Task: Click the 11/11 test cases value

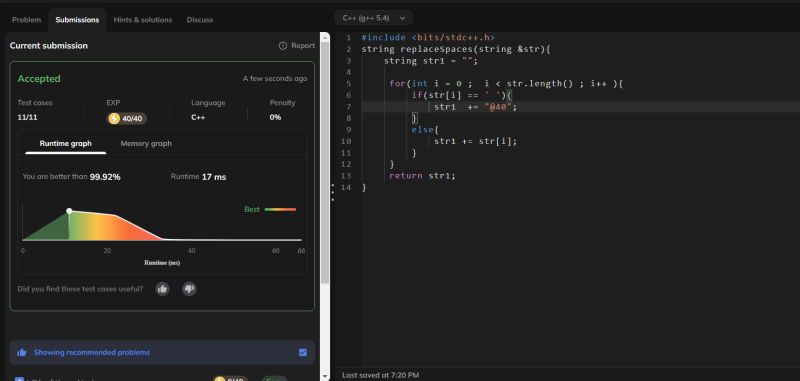Action: [28, 117]
